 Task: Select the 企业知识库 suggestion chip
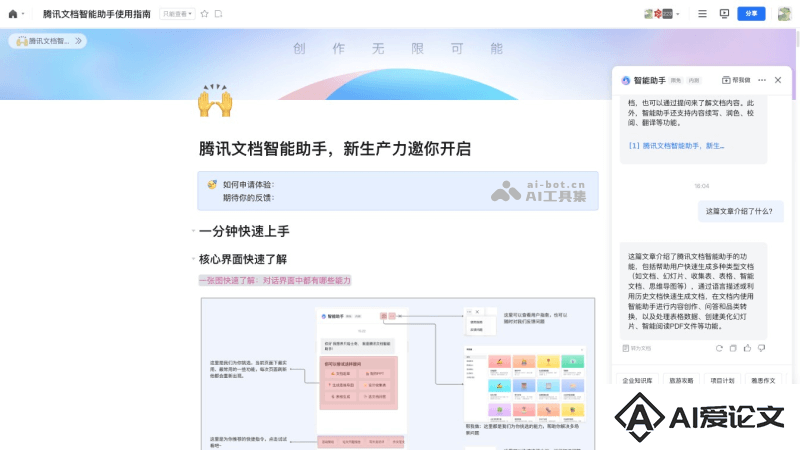click(x=637, y=380)
